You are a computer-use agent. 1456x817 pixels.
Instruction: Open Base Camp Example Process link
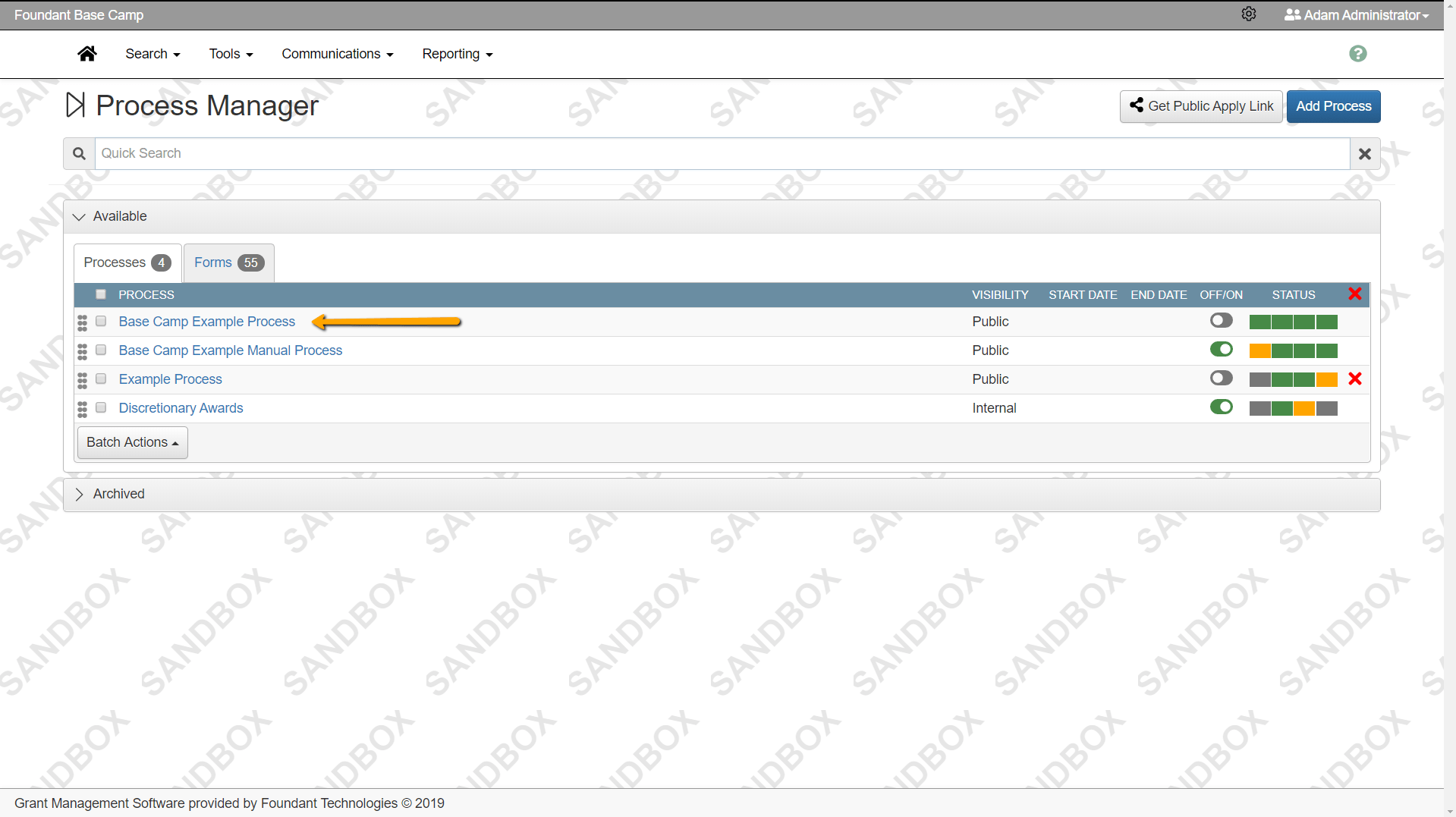coord(207,322)
